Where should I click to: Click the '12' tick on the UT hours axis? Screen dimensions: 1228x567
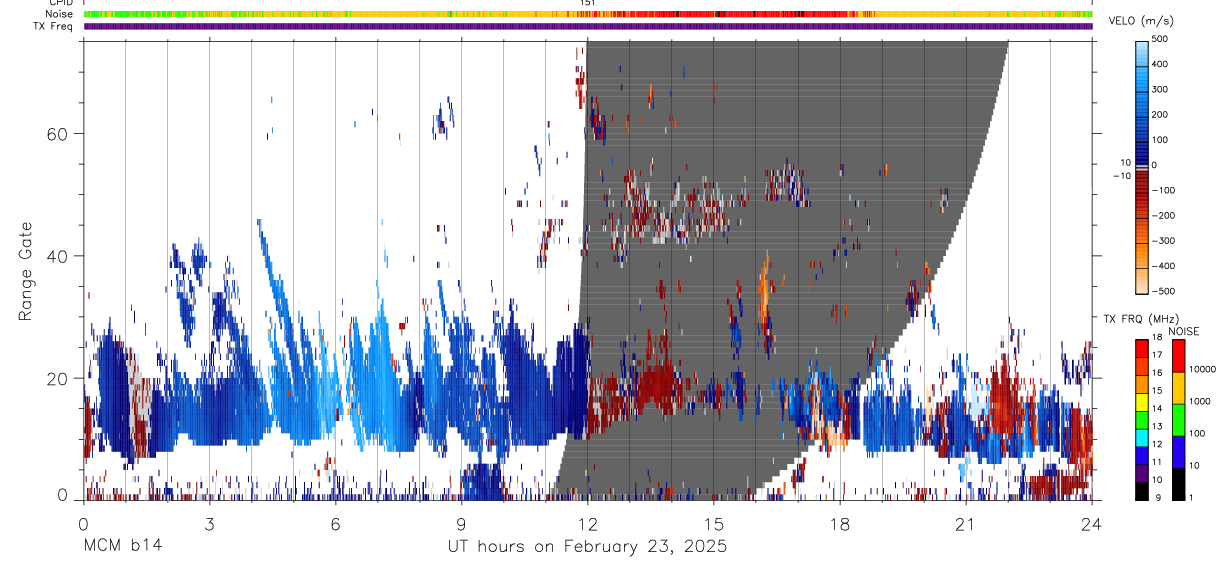[588, 523]
